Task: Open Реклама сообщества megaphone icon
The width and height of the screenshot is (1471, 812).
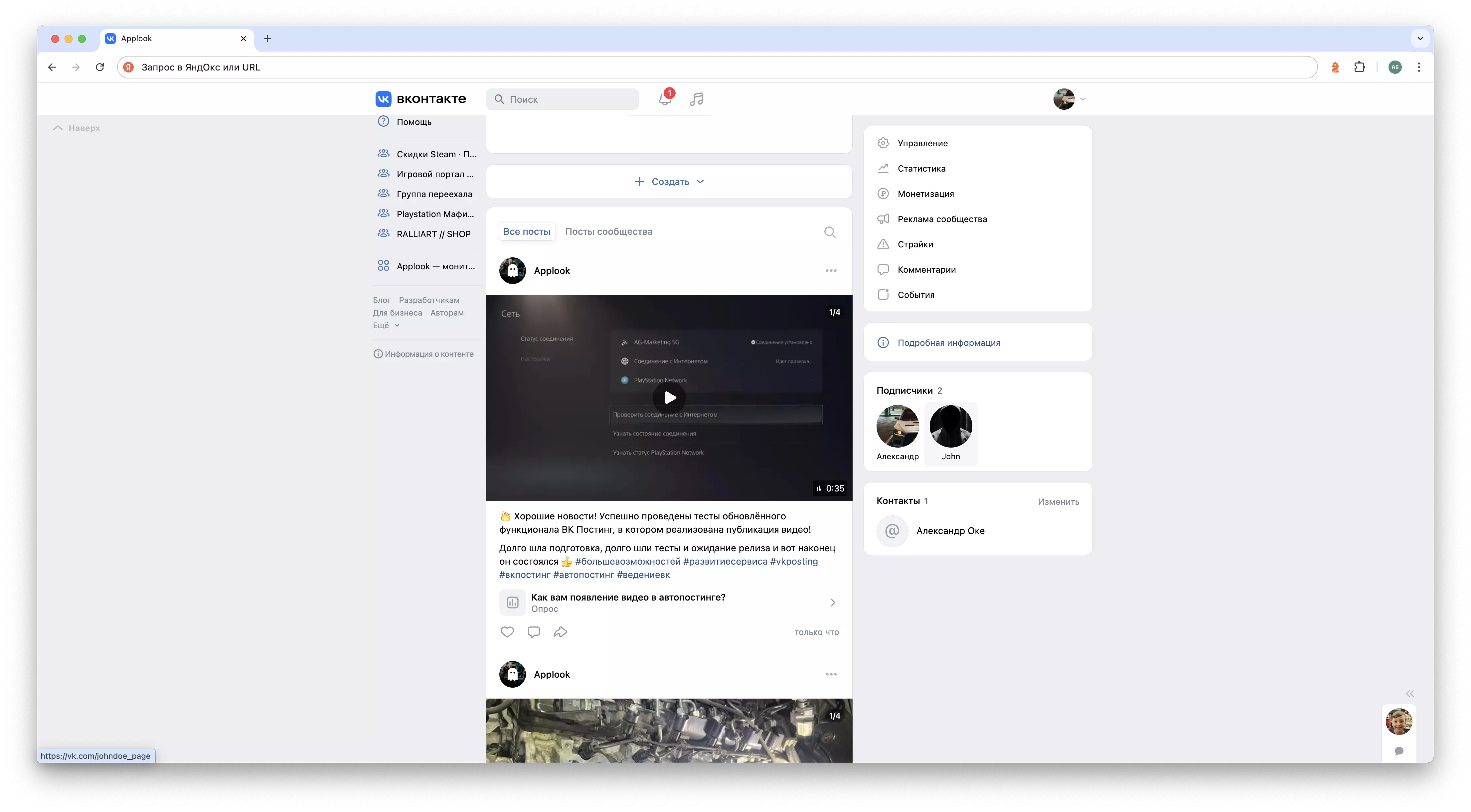Action: [x=883, y=219]
